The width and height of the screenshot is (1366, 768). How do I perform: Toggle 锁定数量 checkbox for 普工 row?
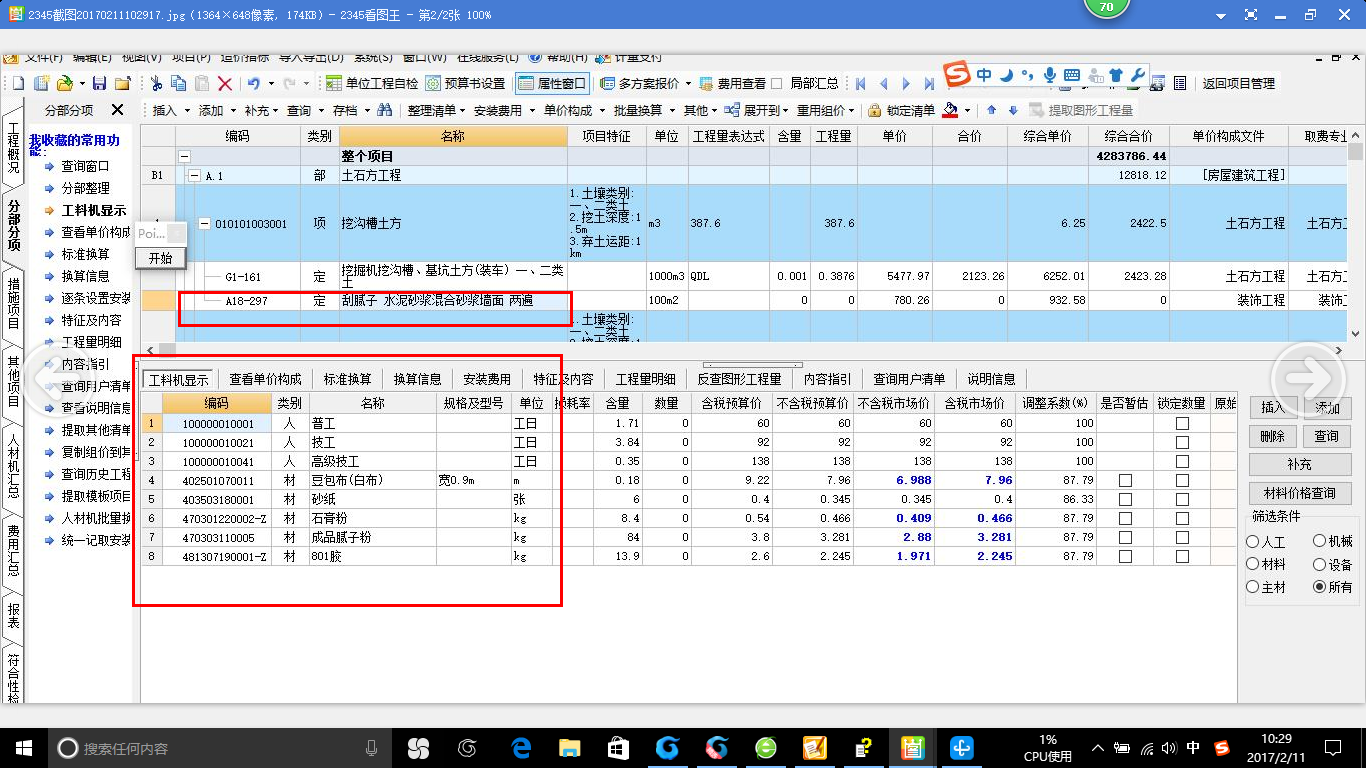tap(1182, 424)
